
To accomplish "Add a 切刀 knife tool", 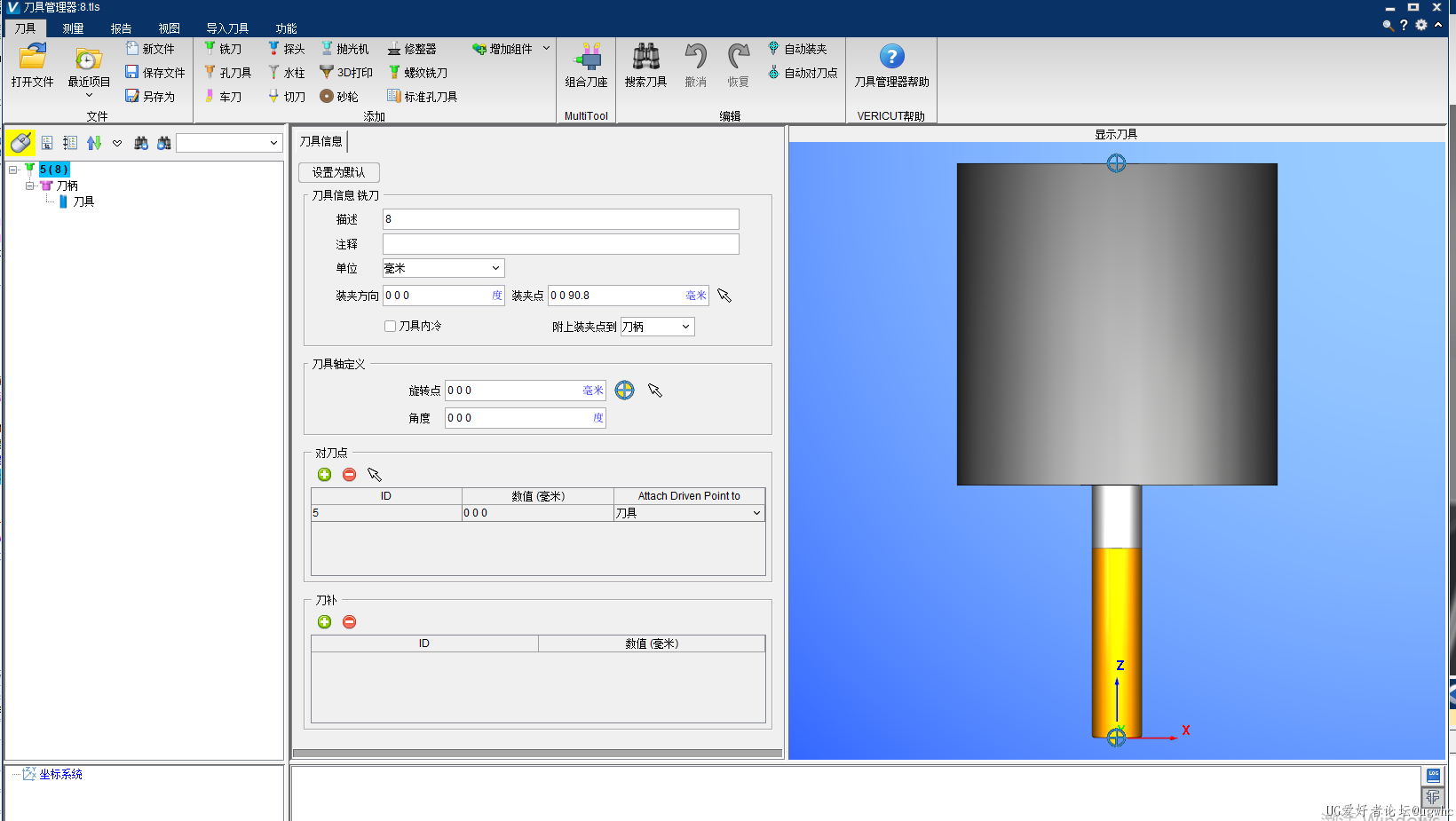I will click(x=287, y=97).
